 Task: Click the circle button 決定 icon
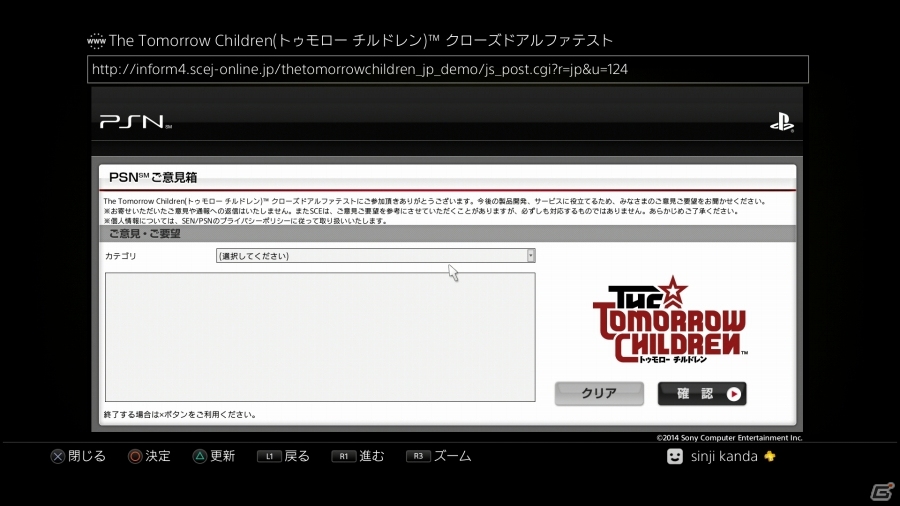coord(135,457)
